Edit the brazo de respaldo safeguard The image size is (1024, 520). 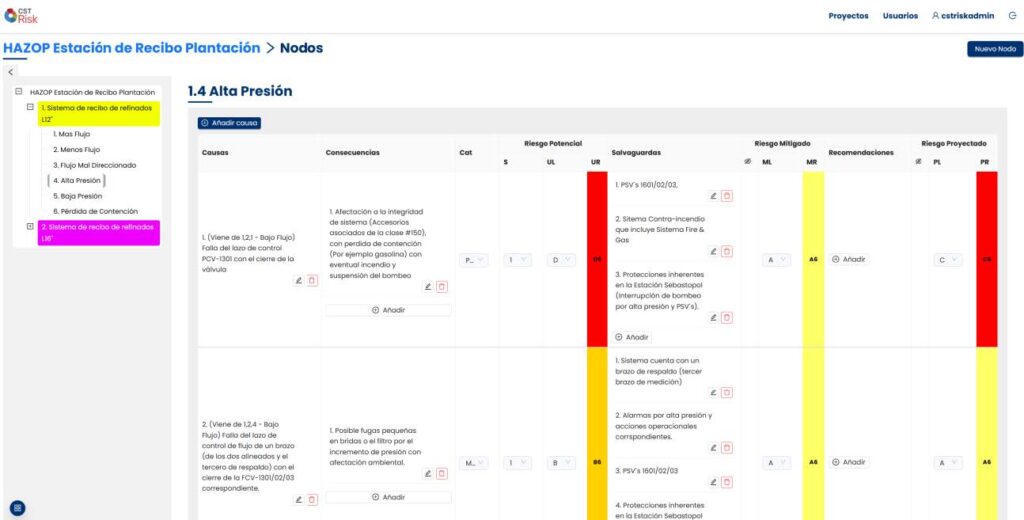[714, 393]
